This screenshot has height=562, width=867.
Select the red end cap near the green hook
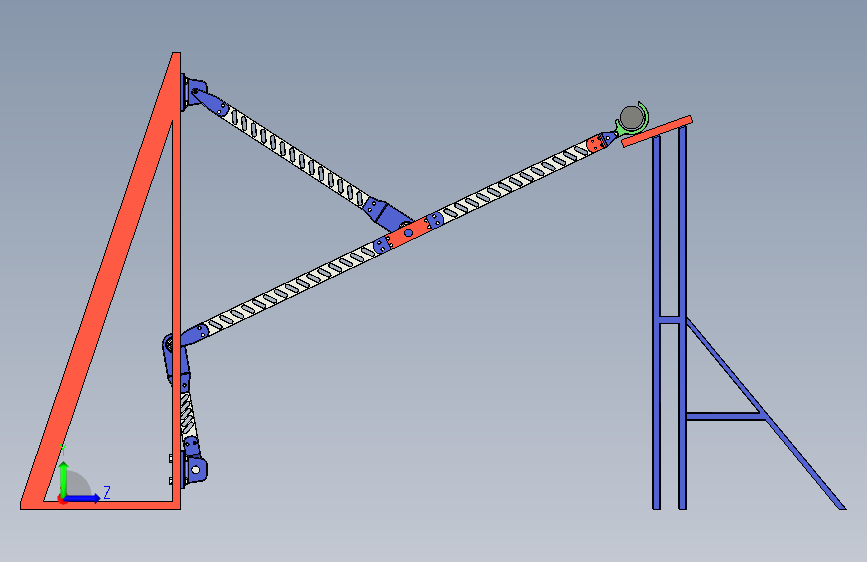[595, 143]
